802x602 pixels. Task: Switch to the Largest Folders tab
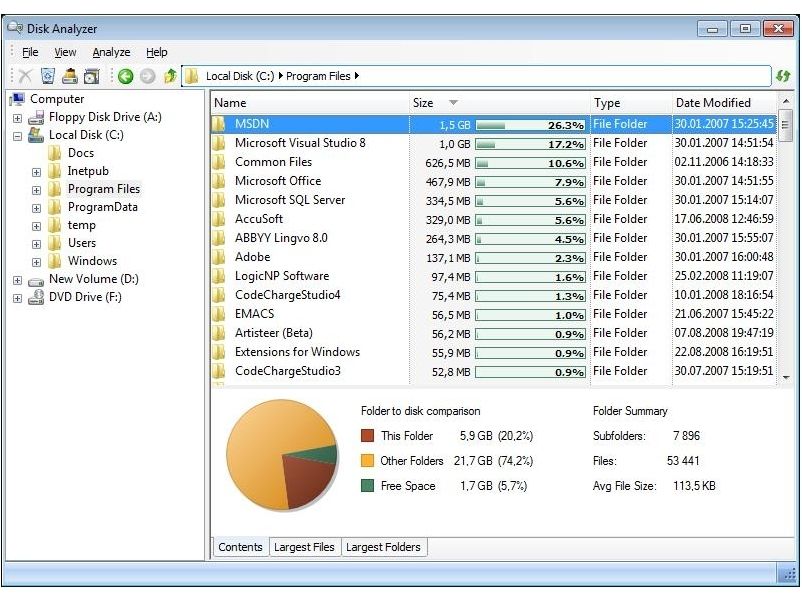point(383,547)
